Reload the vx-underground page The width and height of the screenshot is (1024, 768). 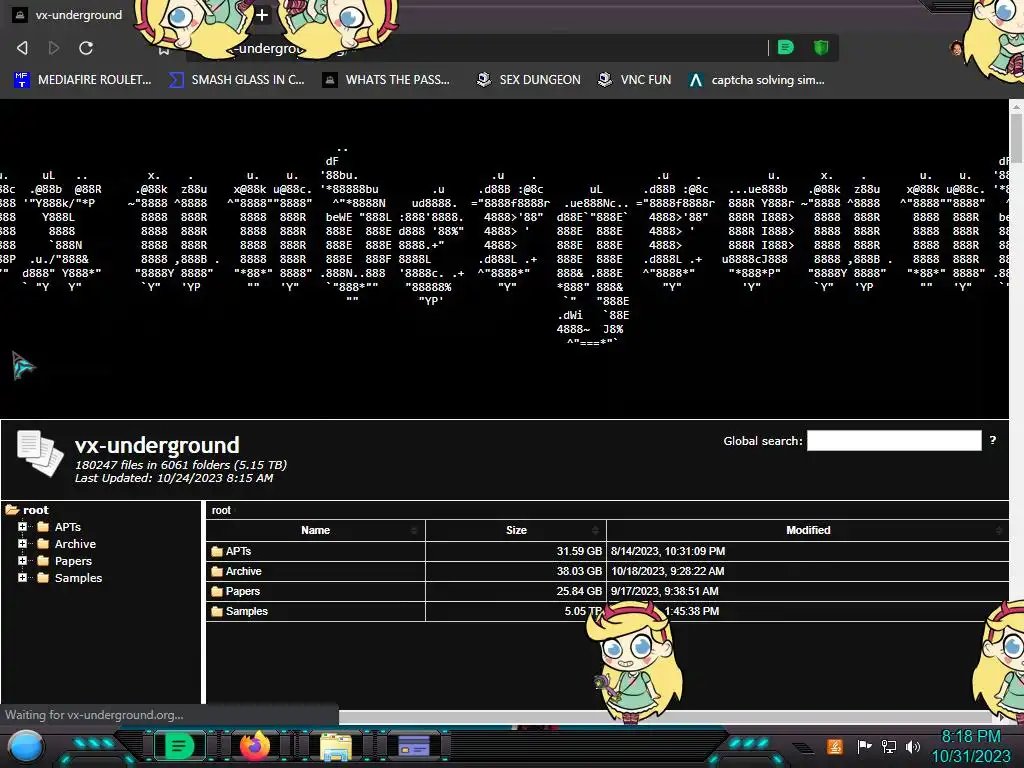(x=86, y=48)
